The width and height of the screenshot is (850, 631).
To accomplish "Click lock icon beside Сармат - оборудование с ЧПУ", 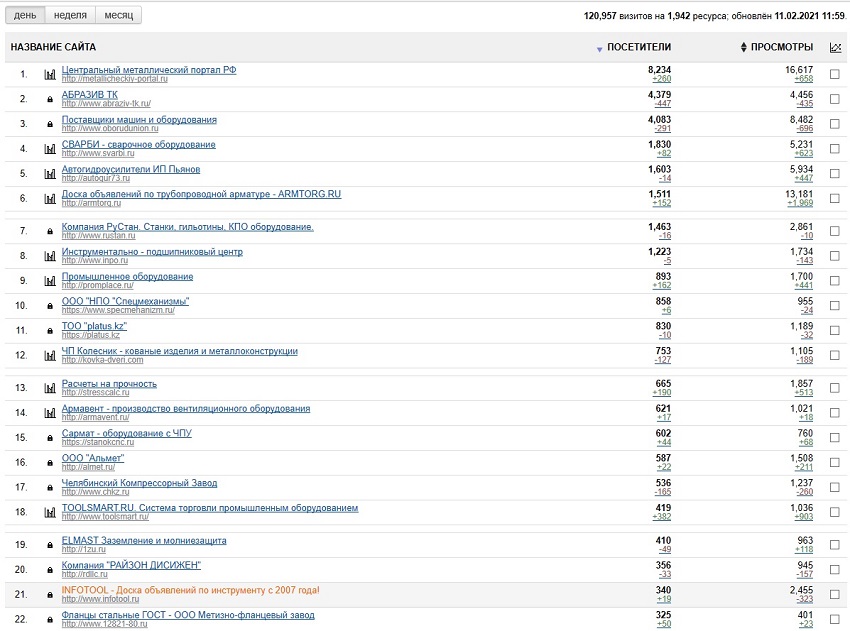I will pyautogui.click(x=50, y=438).
